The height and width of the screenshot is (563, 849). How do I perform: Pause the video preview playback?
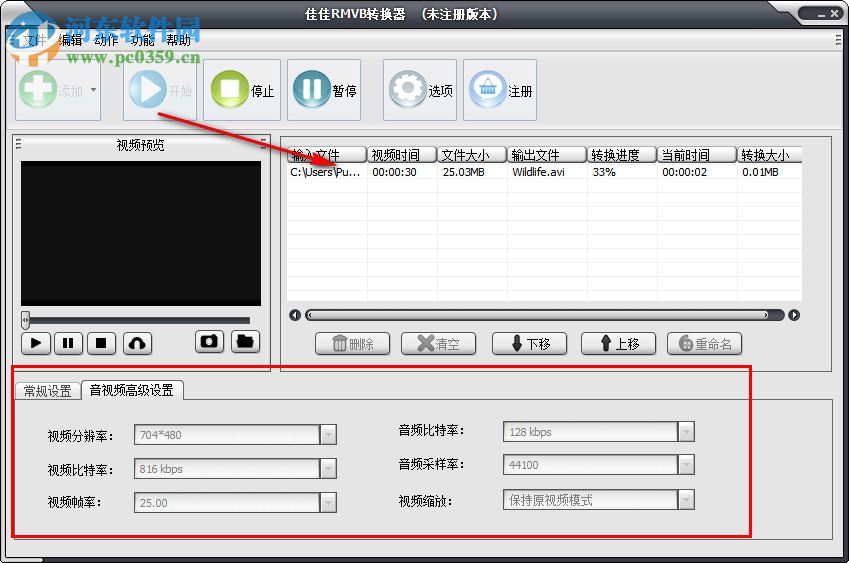68,343
